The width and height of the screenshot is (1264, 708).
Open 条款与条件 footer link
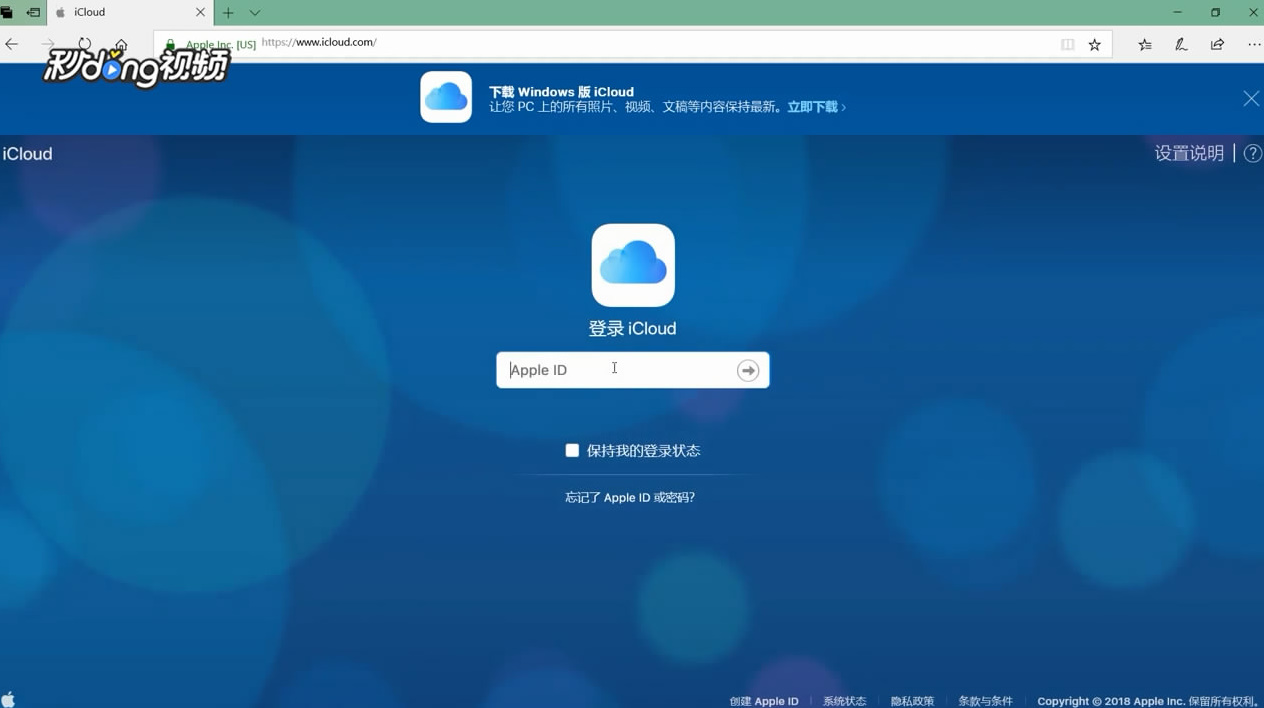(985, 701)
